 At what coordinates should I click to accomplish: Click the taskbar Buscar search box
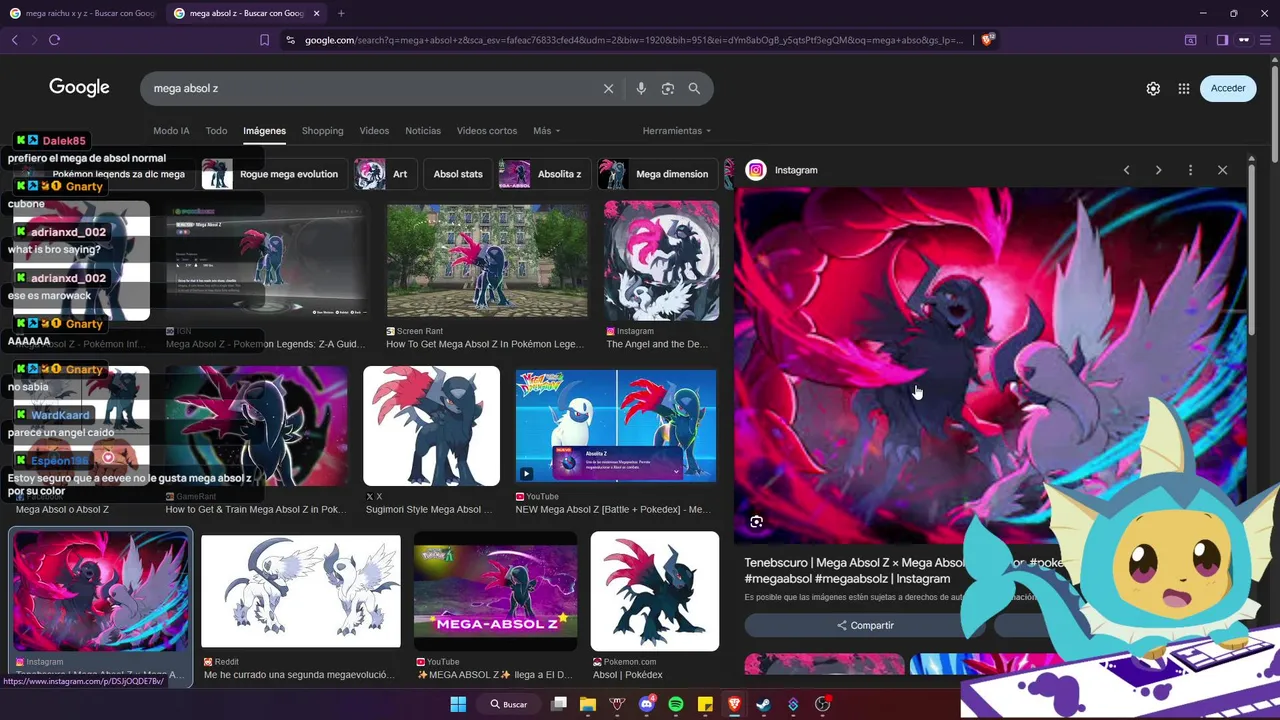coord(510,704)
